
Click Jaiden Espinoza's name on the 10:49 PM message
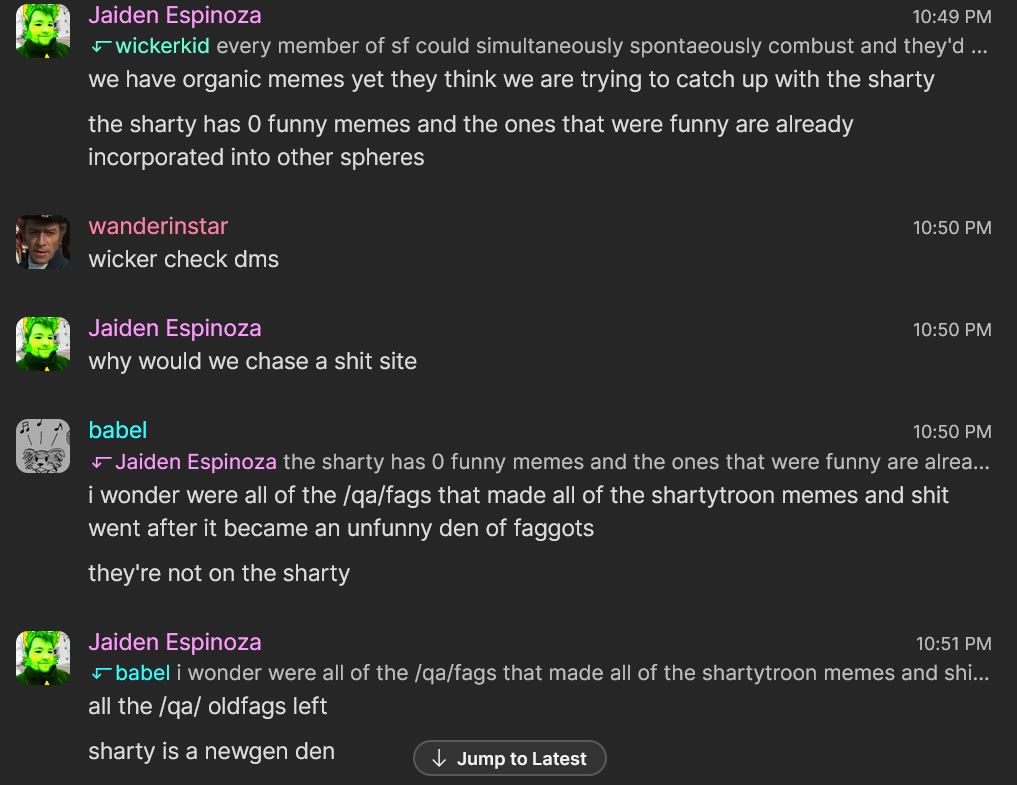tap(174, 15)
